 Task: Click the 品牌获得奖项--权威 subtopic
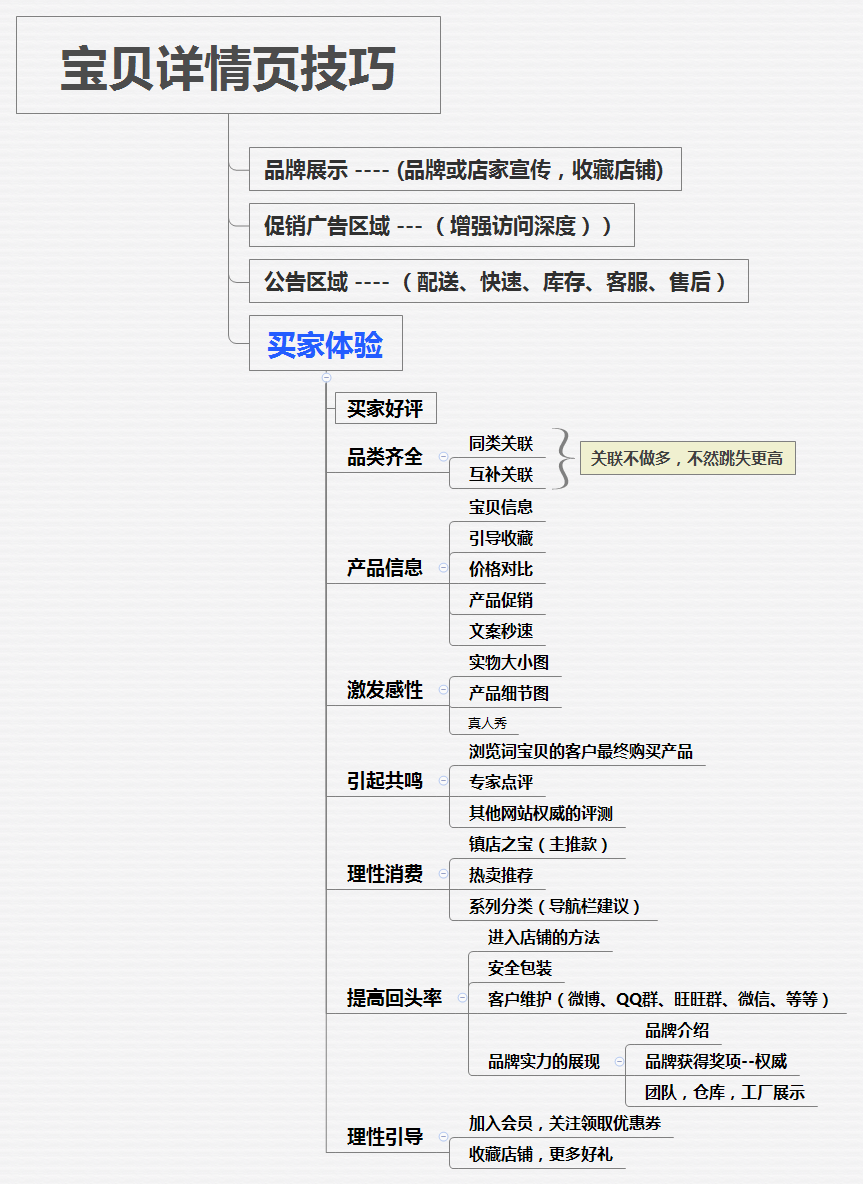pos(716,1061)
